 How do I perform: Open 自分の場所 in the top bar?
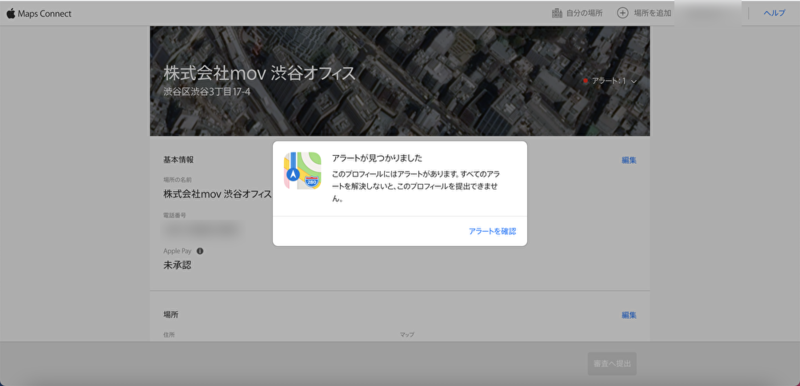click(584, 13)
